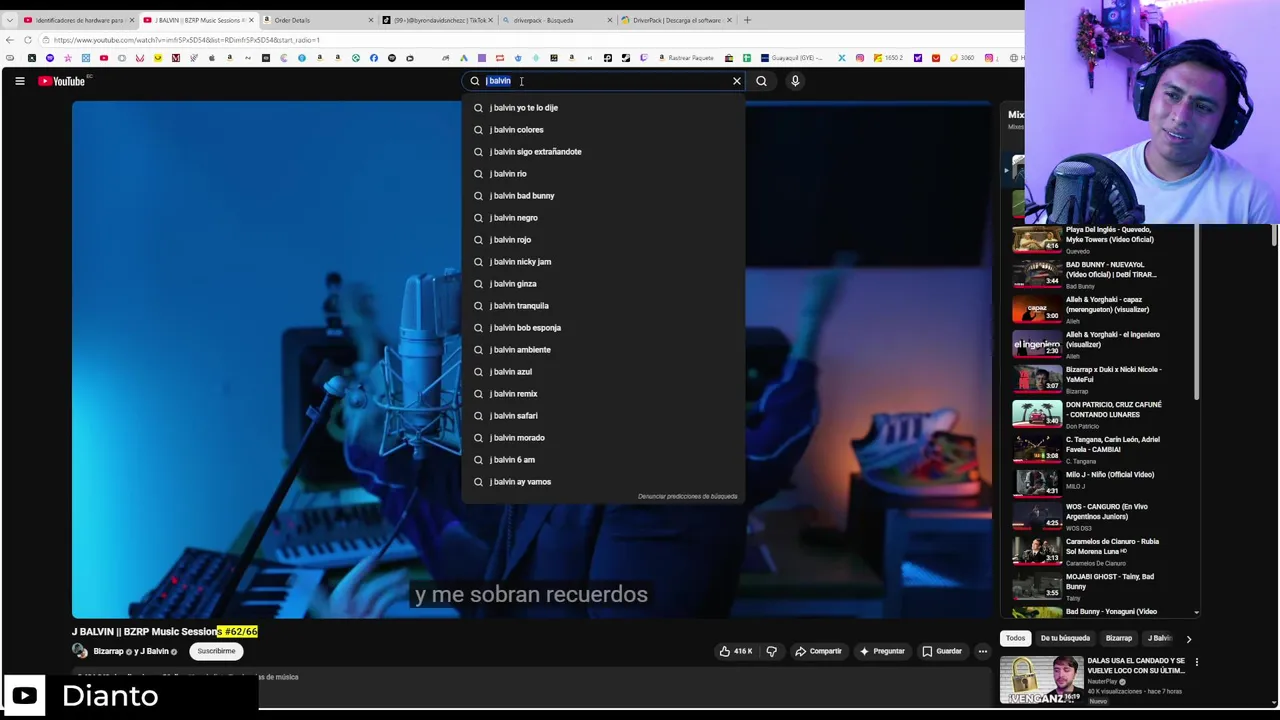Play "Alleh & Yorghaki - el ingeniero" playlist item

coord(1098,345)
